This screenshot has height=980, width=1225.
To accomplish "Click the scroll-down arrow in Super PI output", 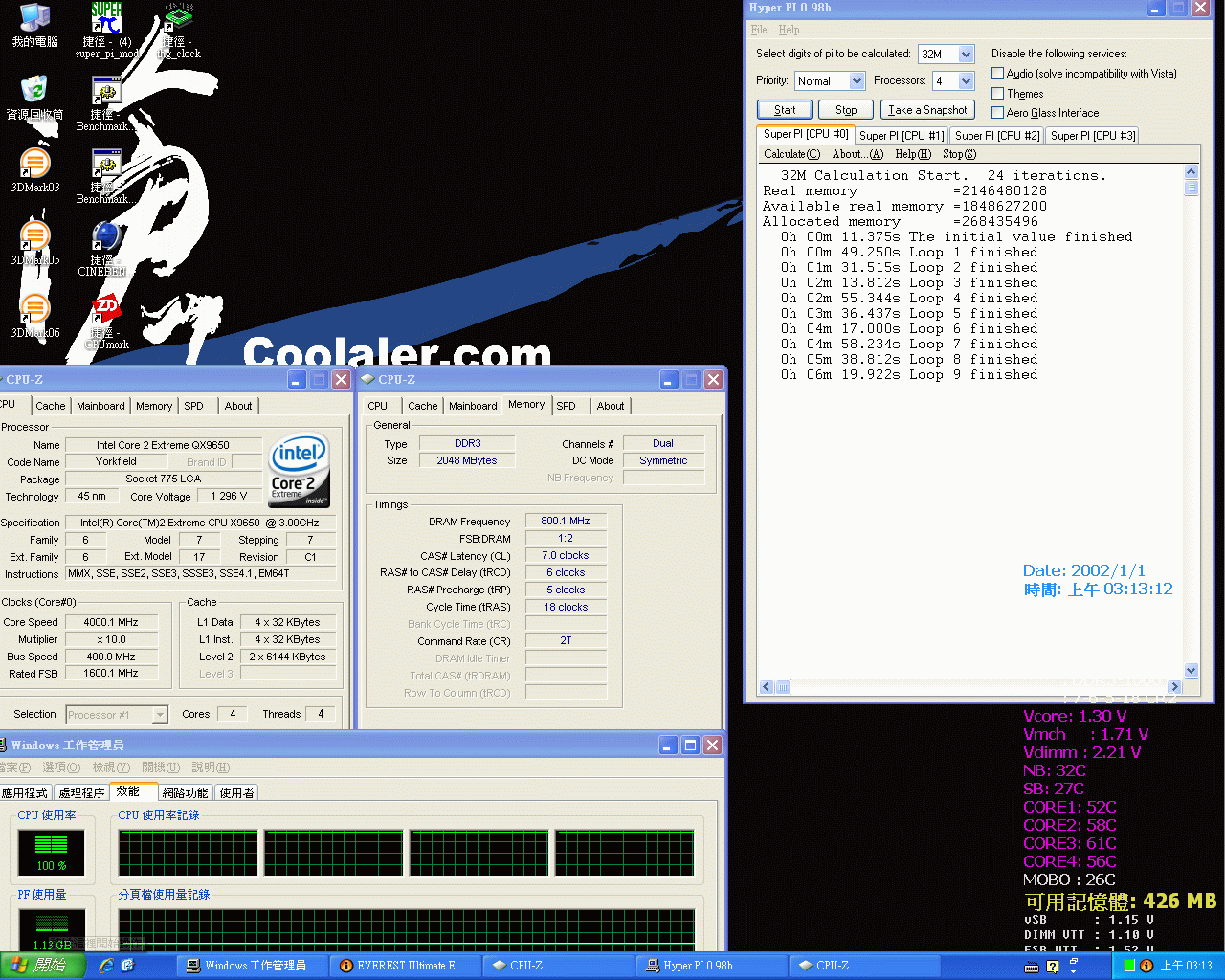I will [x=1192, y=671].
